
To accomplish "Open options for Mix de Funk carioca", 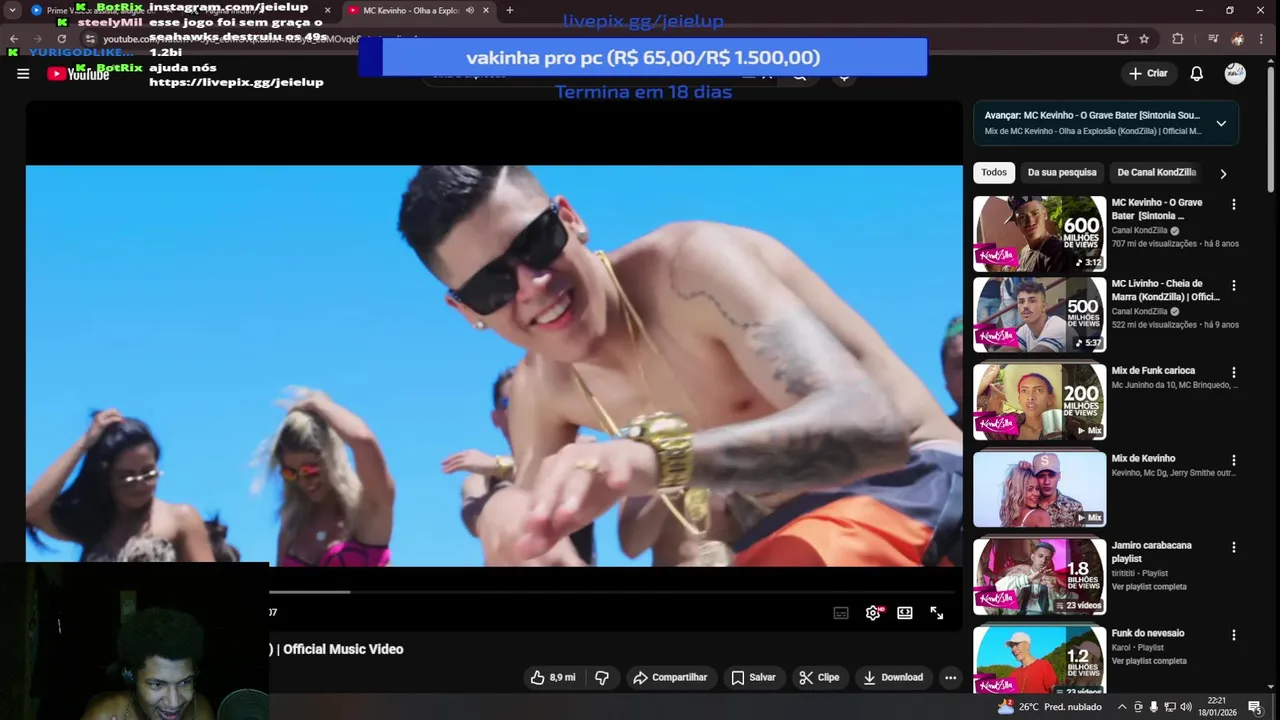I will (x=1234, y=372).
